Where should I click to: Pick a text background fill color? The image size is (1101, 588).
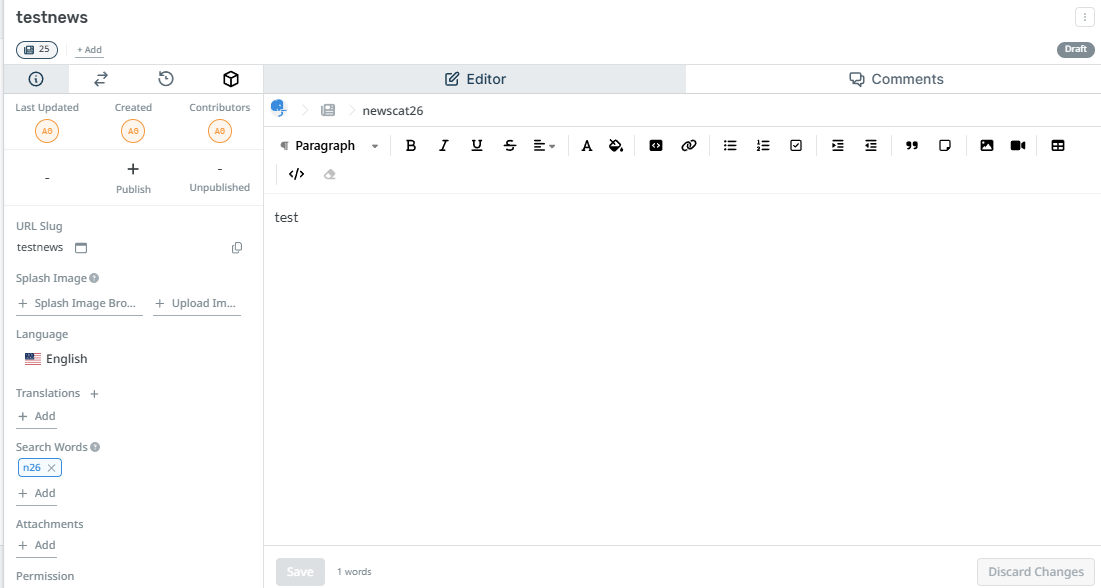(616, 146)
